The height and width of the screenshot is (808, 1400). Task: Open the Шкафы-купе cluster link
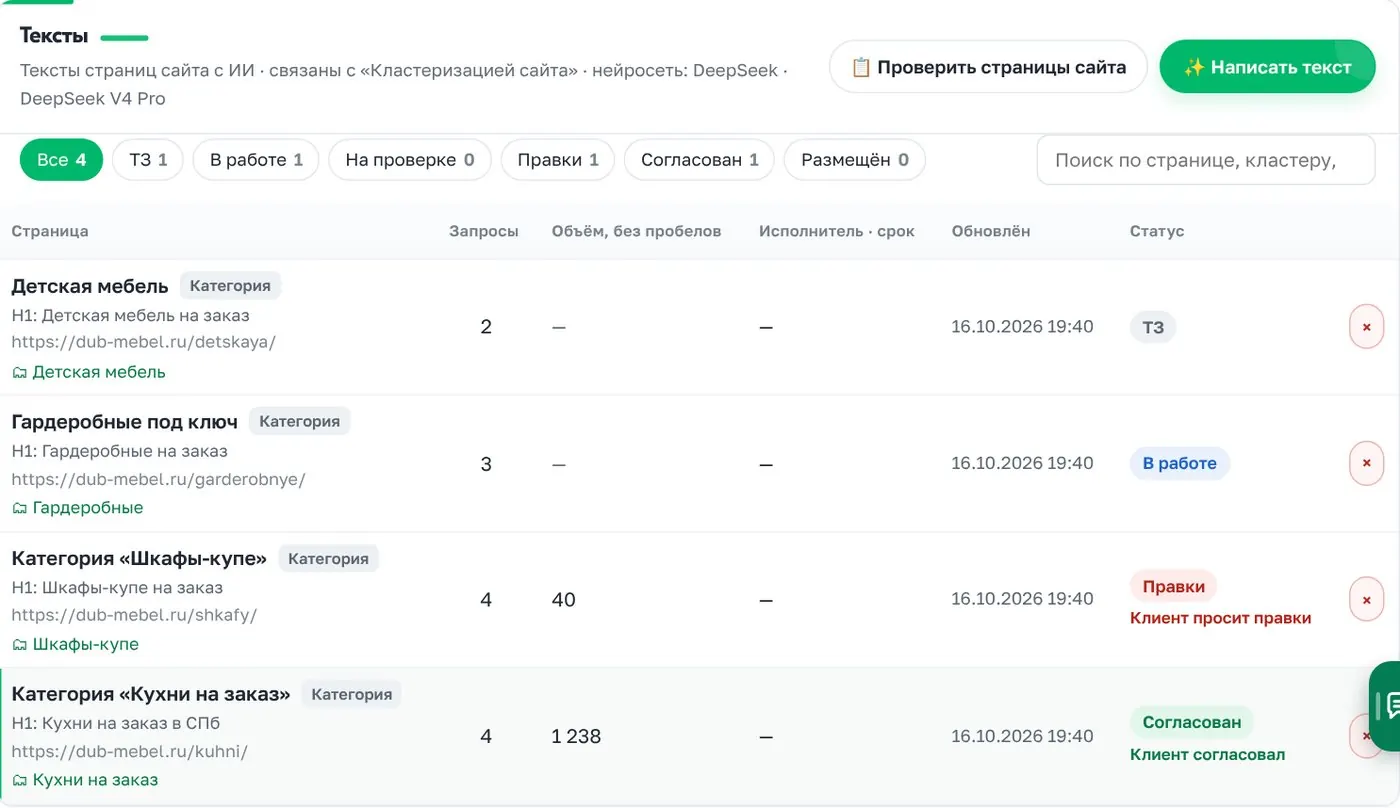coord(76,644)
